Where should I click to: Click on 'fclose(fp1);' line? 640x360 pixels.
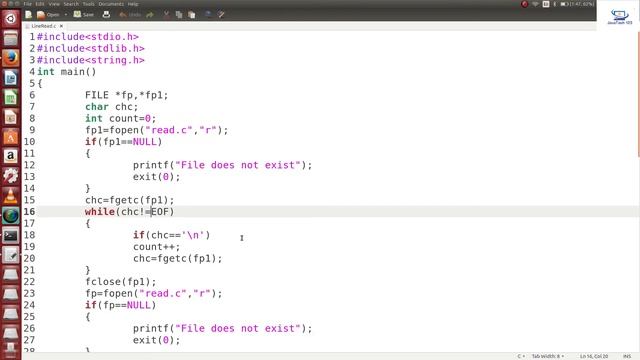pyautogui.click(x=120, y=282)
